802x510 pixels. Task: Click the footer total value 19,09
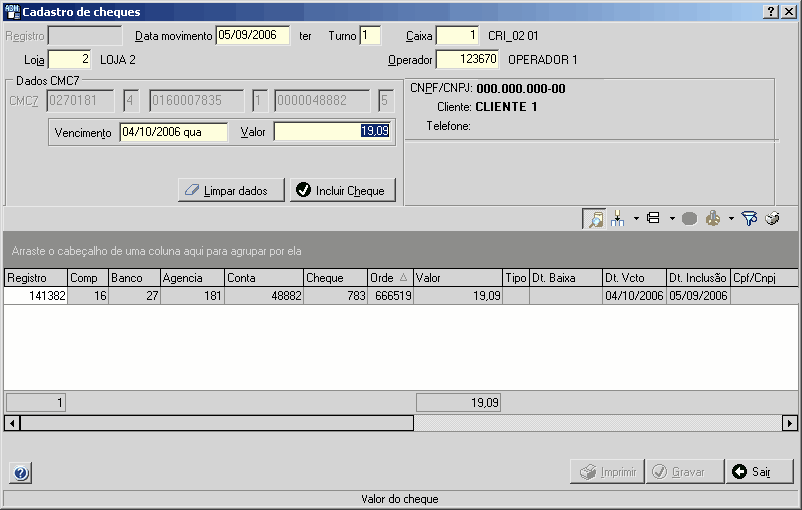tap(458, 403)
